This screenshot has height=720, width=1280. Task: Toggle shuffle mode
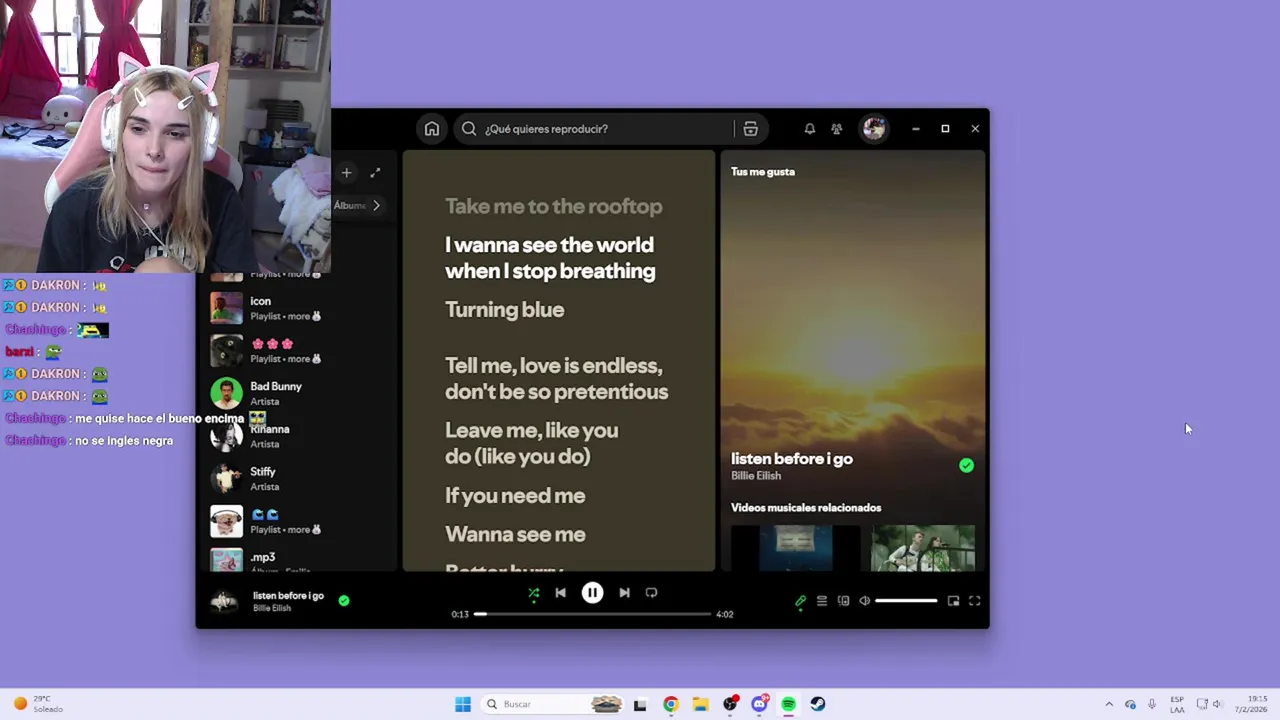(x=533, y=593)
